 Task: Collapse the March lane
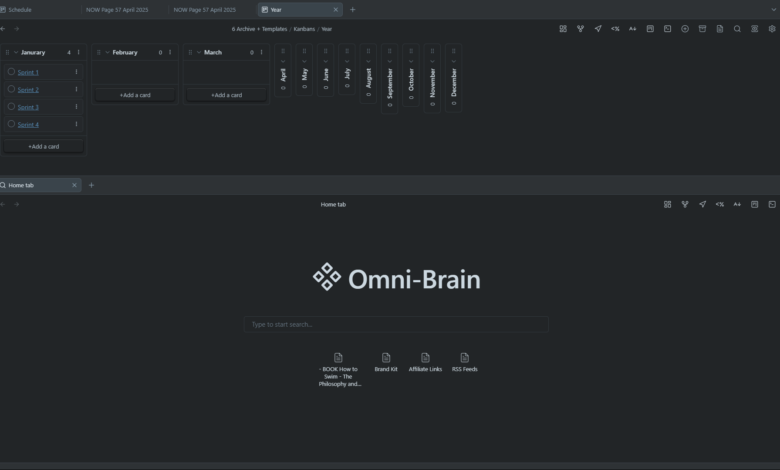tap(199, 52)
